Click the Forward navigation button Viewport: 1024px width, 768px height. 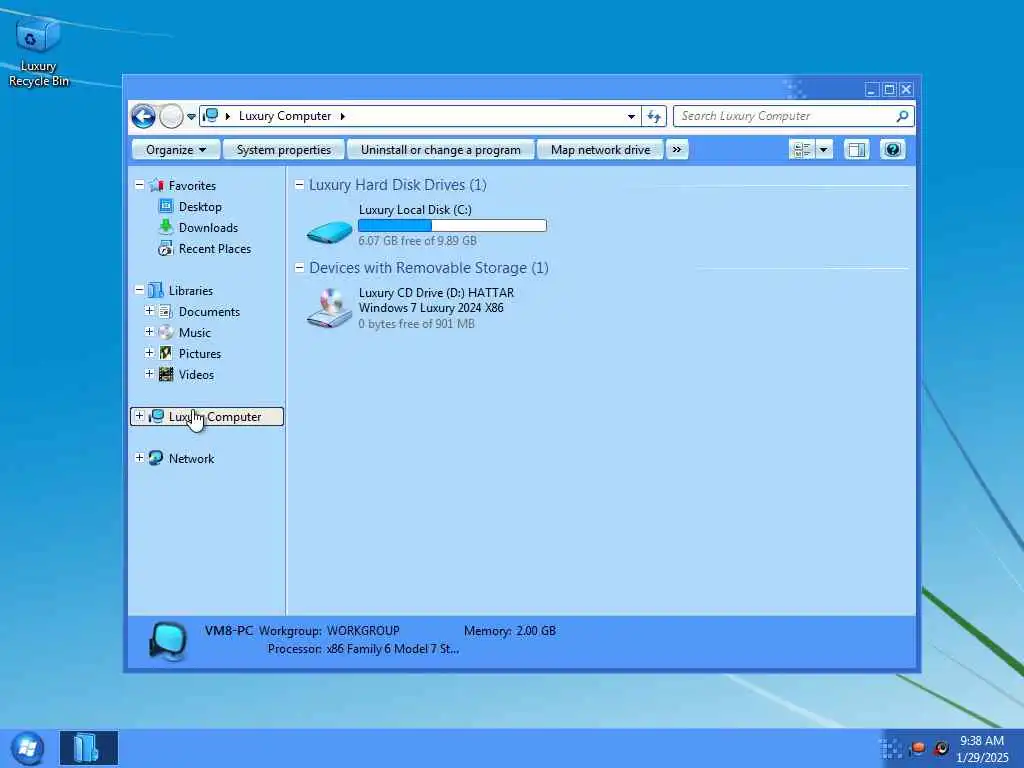click(171, 116)
